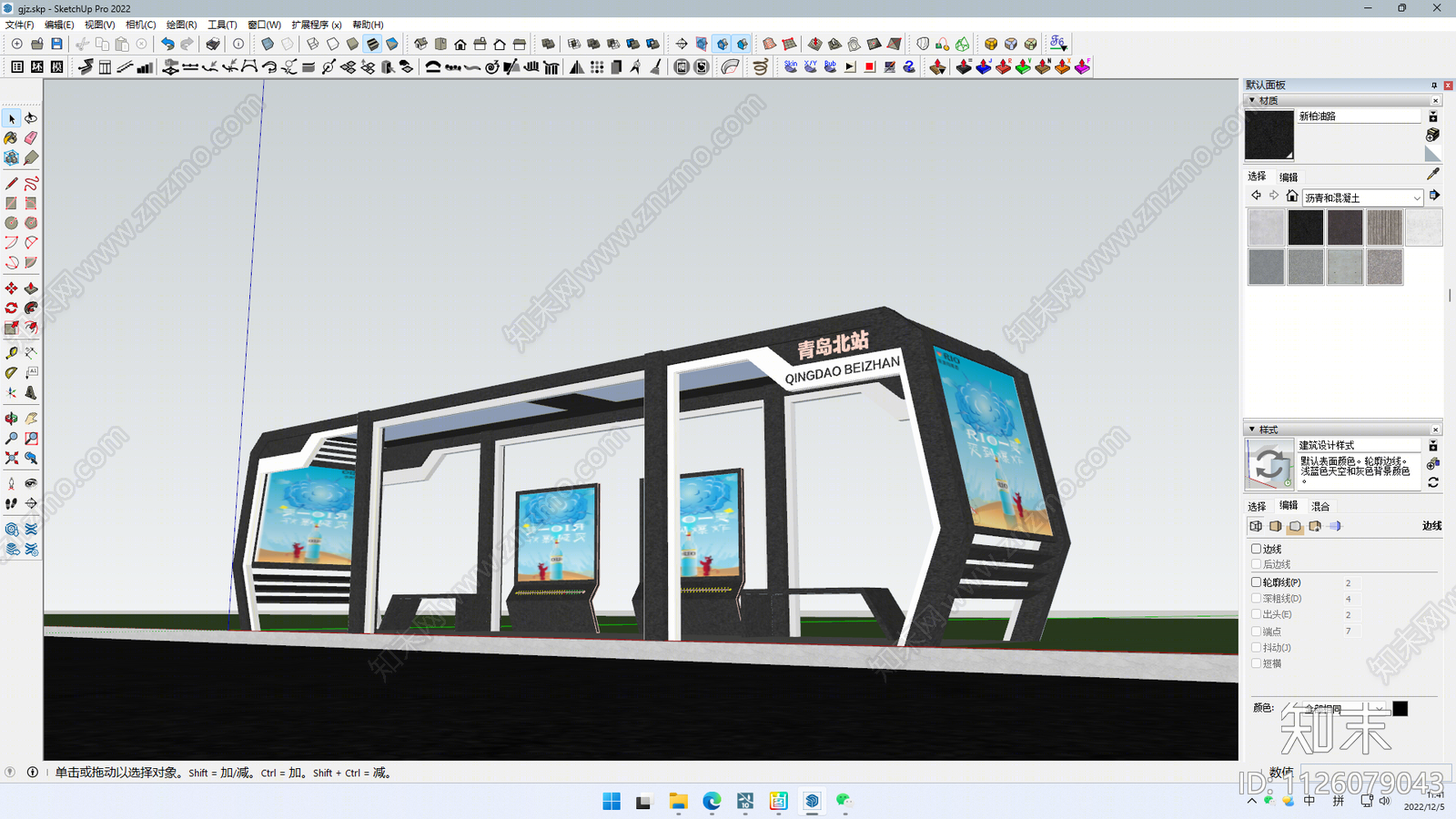Viewport: 1456px width, 819px height.
Task: Click the 新柏油路 material name field
Action: tap(1358, 116)
